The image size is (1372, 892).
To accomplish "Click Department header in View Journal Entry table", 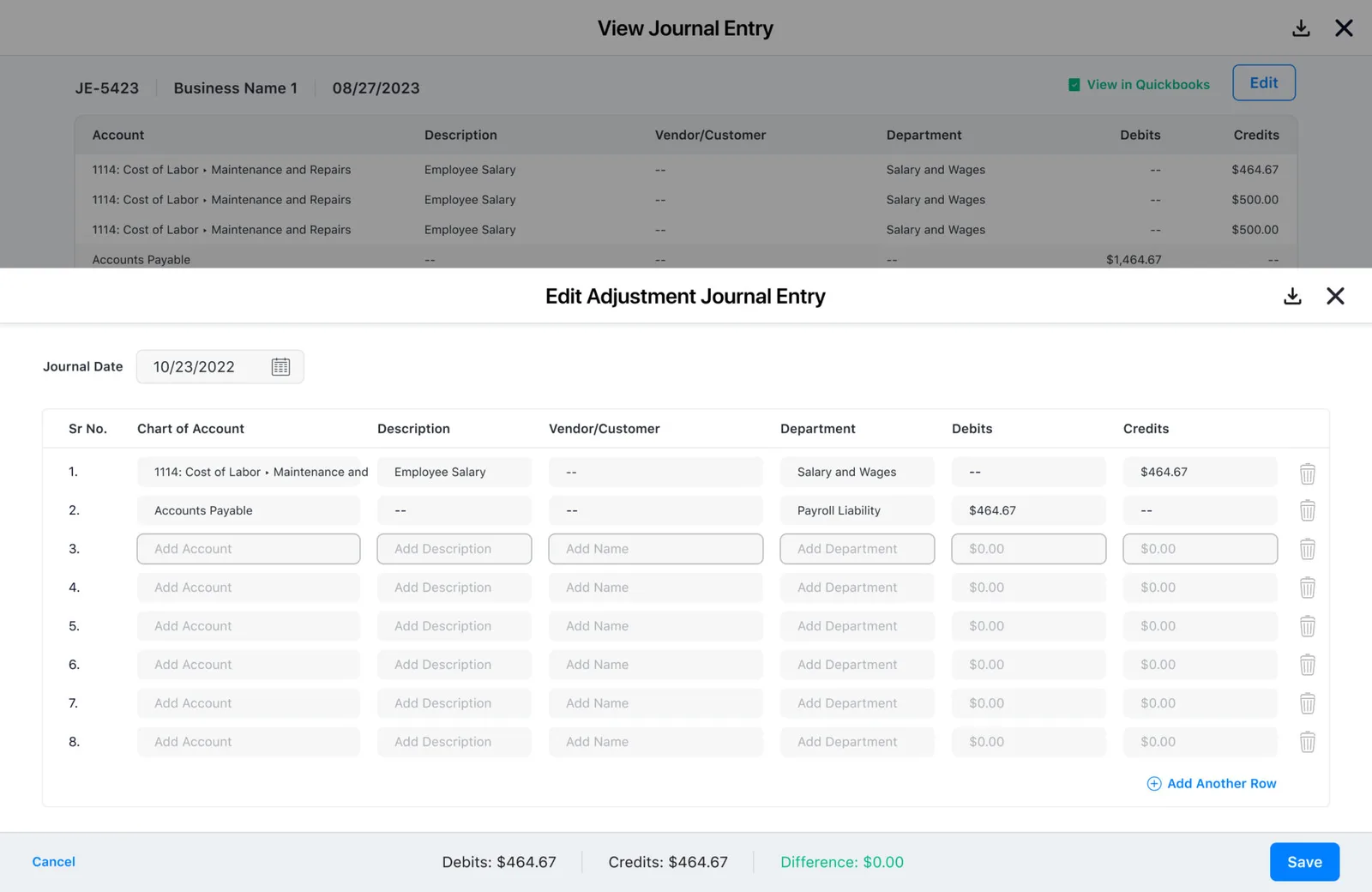I will coord(924,136).
